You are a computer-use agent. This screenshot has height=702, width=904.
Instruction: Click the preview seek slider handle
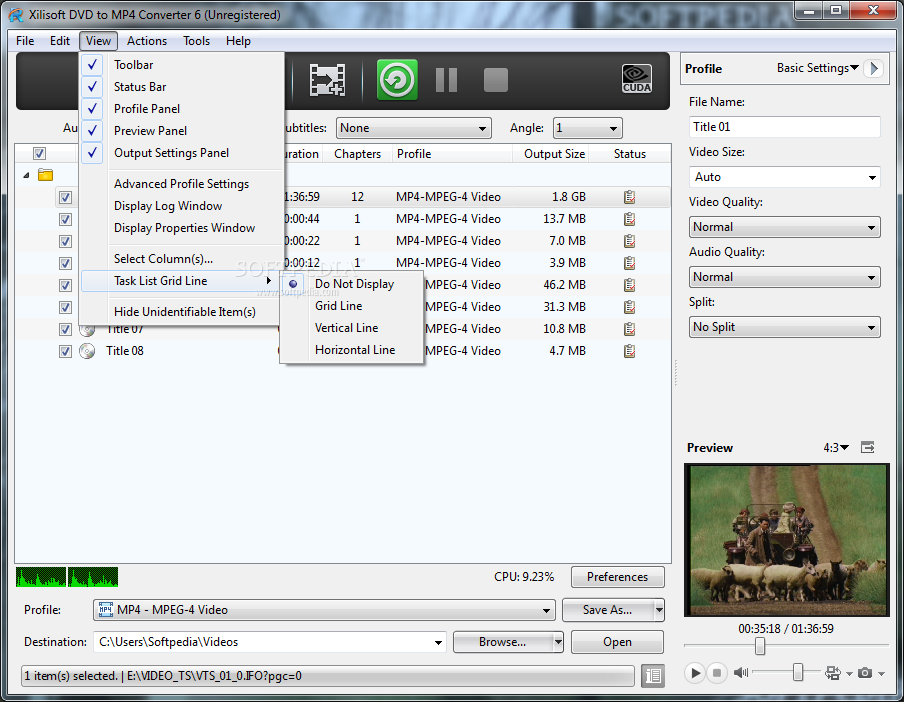click(760, 646)
